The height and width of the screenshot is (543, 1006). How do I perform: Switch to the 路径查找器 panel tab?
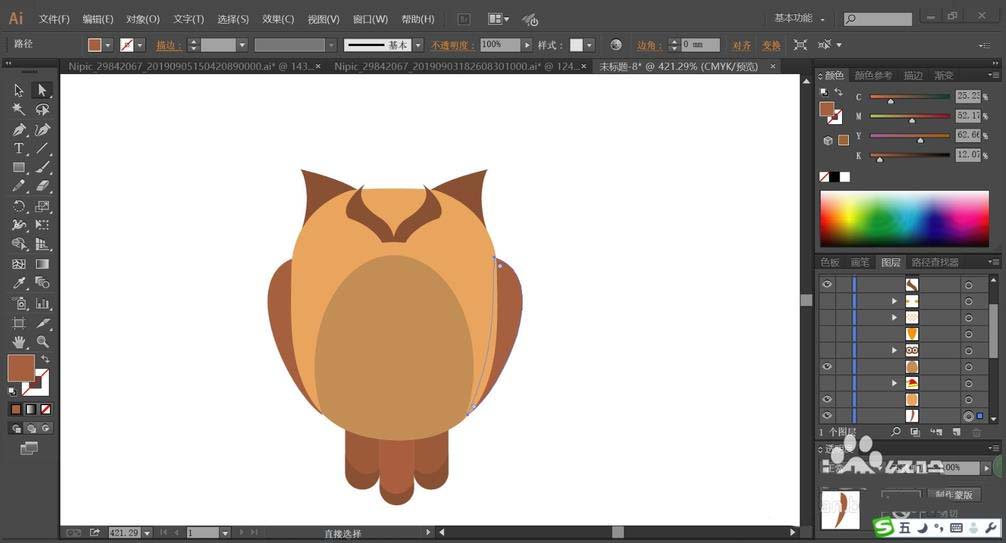pos(935,262)
